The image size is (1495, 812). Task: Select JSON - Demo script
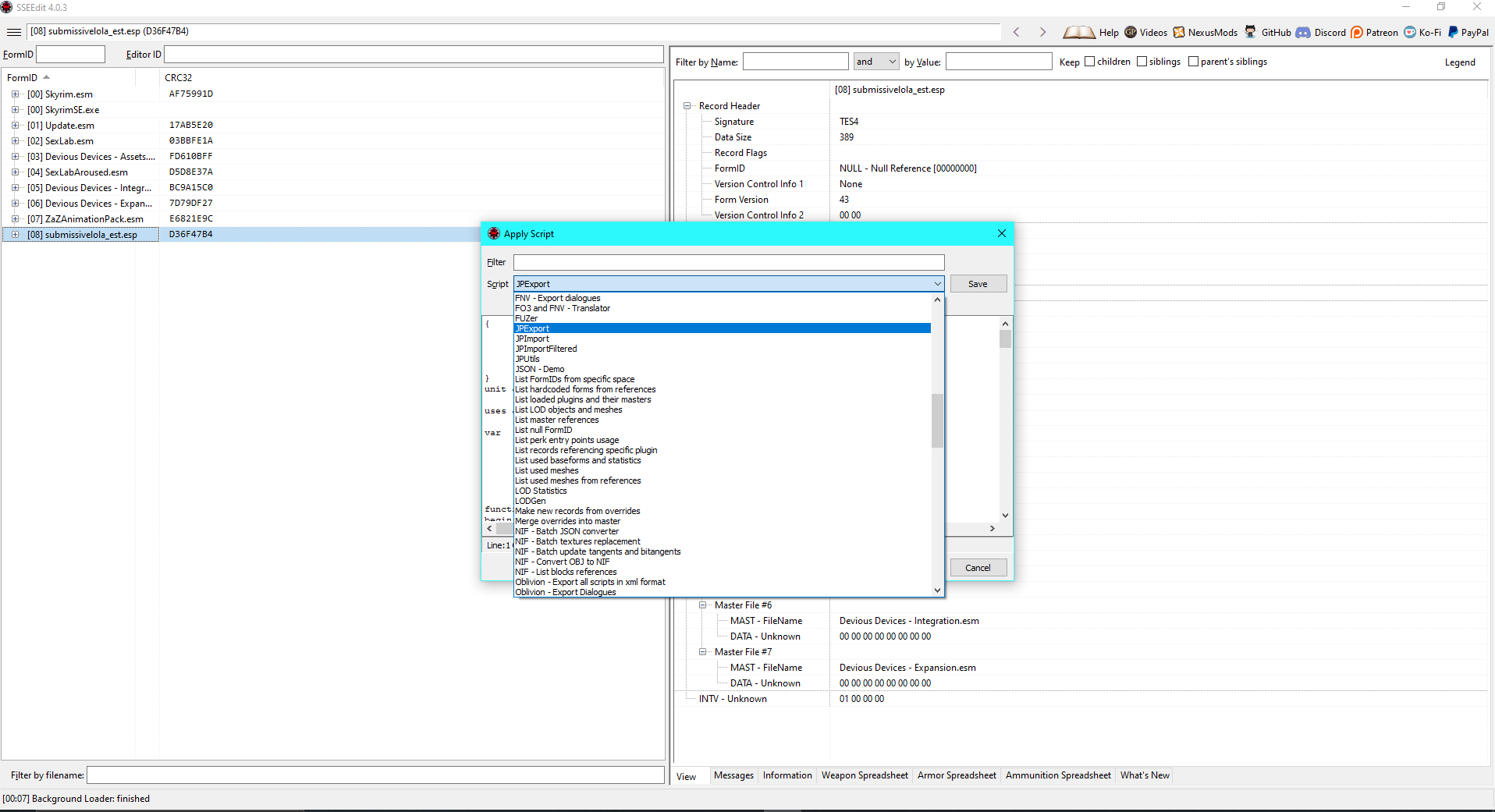coord(722,369)
